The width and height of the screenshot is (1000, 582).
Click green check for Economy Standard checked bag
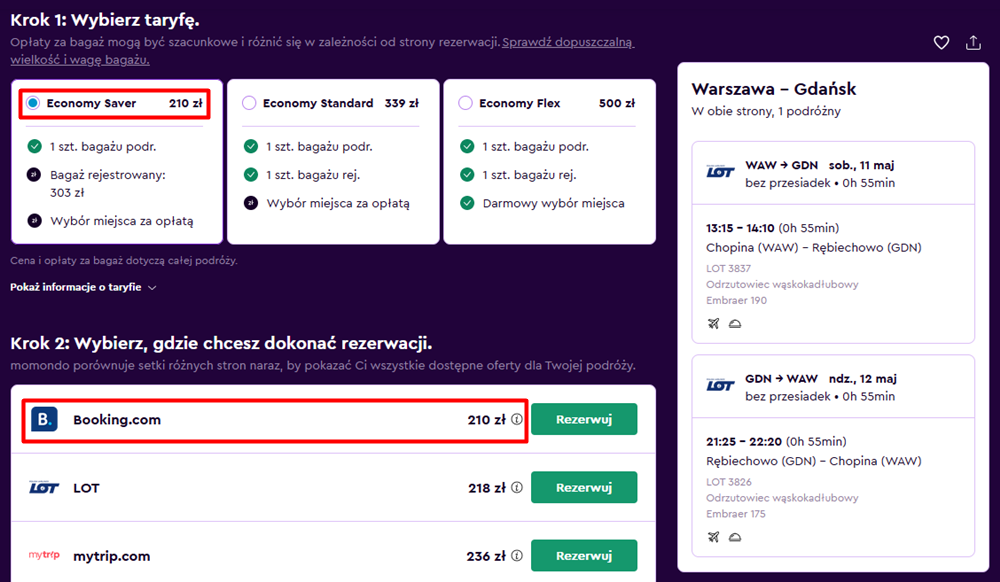tap(251, 175)
